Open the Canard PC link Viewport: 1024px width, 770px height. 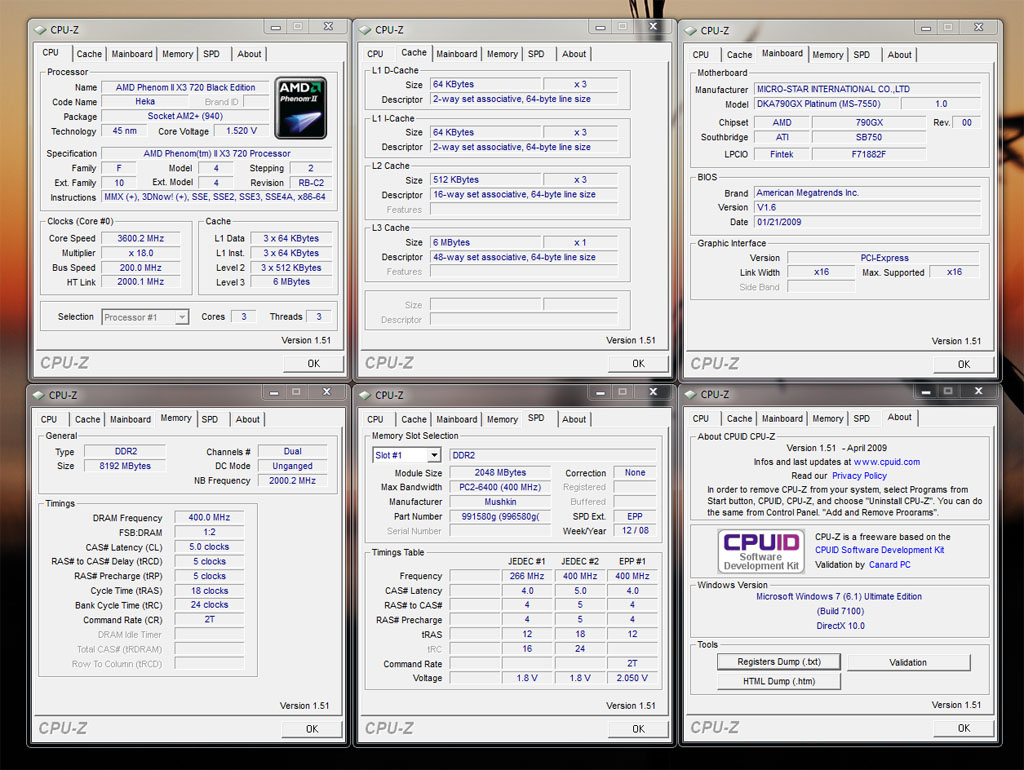tap(889, 564)
